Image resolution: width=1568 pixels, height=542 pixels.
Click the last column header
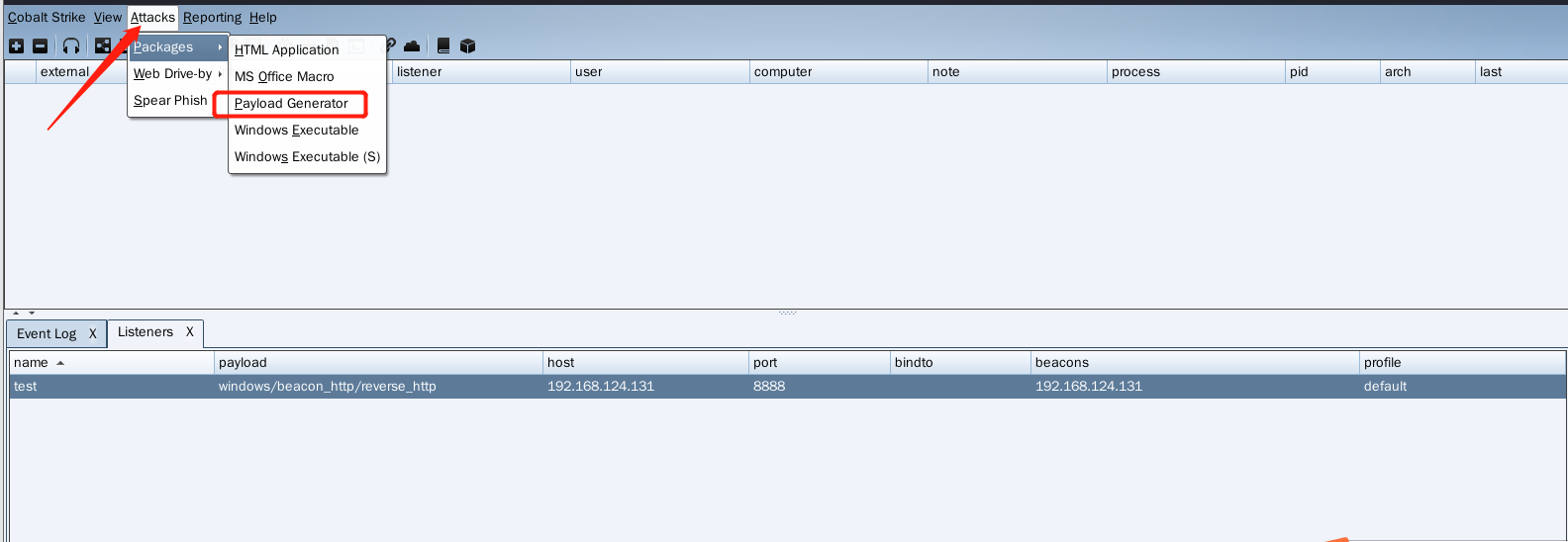tap(1521, 71)
